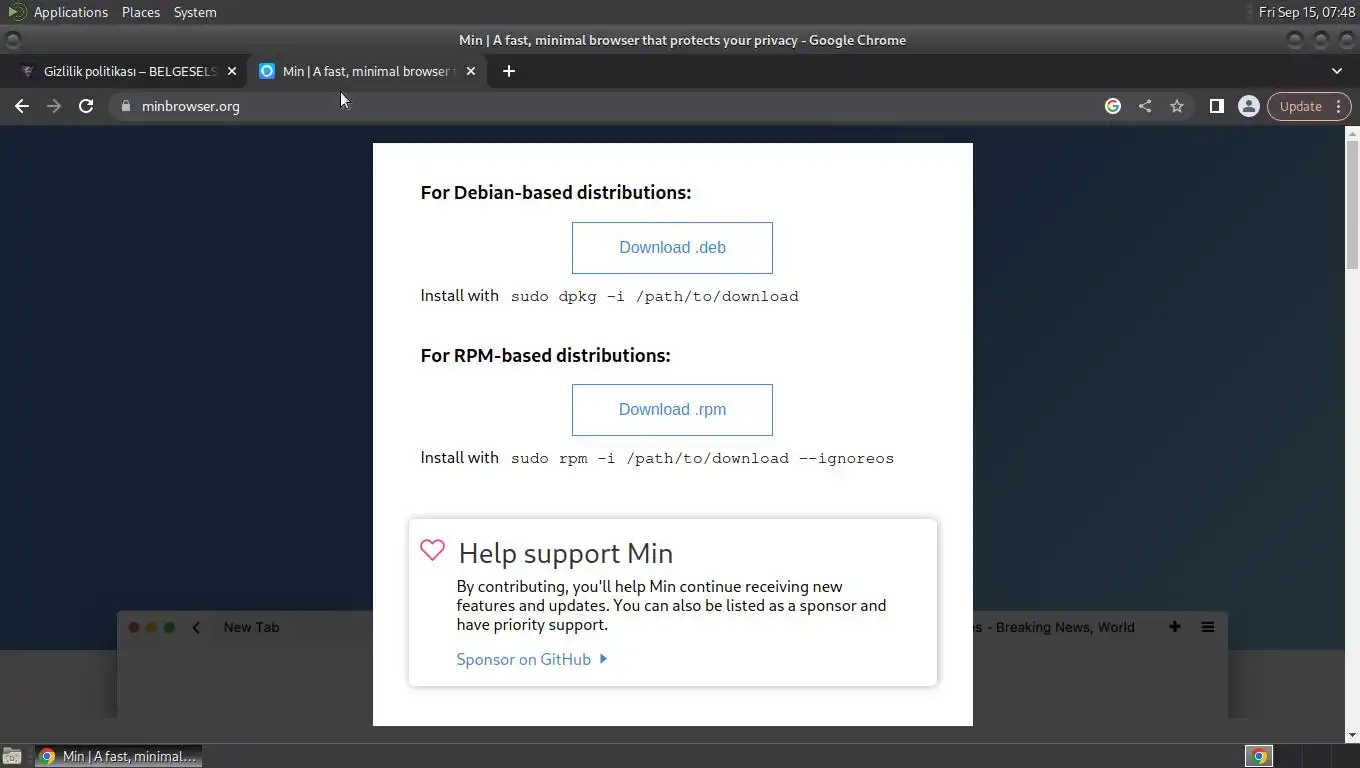Click the window menu button on title bar
Viewport: 1360px width, 768px height.
12,40
